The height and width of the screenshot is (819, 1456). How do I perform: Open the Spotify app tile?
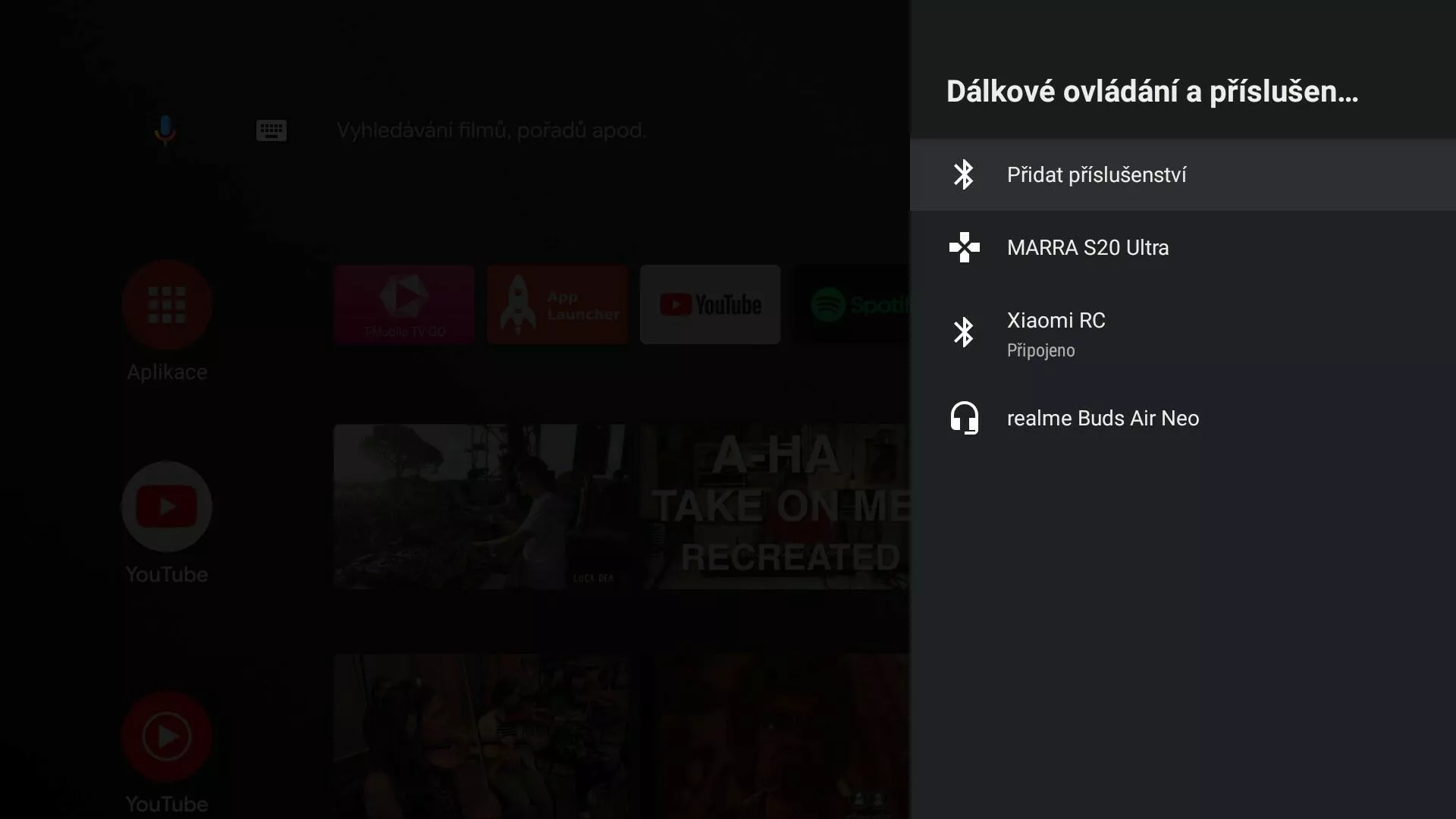click(x=852, y=304)
